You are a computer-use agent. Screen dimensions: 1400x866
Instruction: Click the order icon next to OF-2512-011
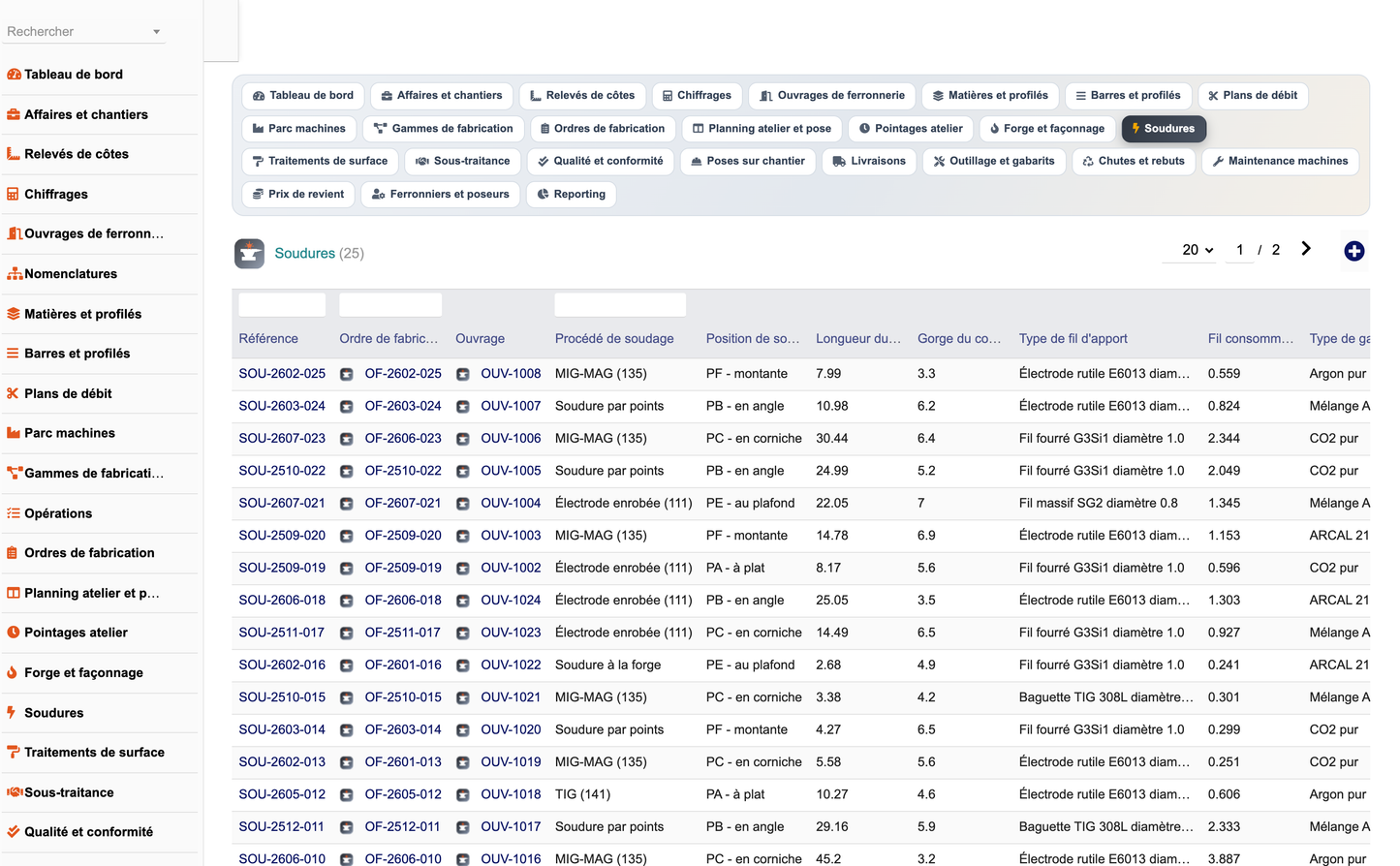click(x=347, y=827)
